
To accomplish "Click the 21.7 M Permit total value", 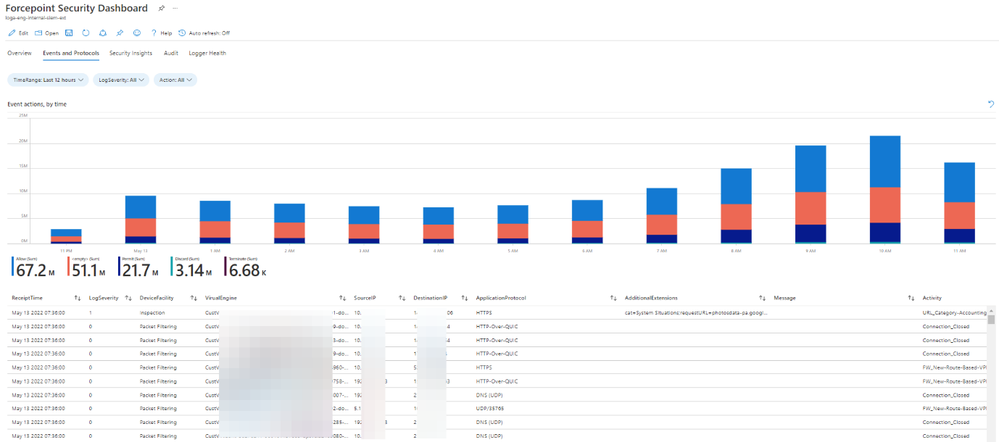I will [140, 271].
